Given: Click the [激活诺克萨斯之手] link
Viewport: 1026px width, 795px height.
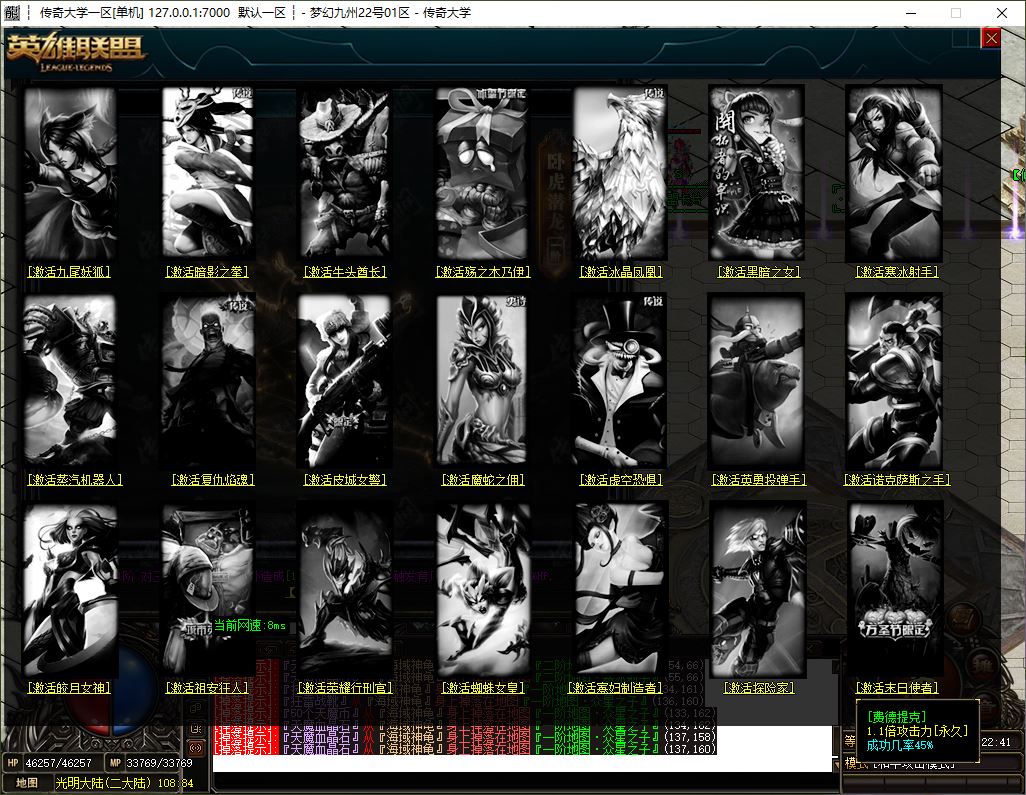Looking at the screenshot, I should (x=897, y=480).
